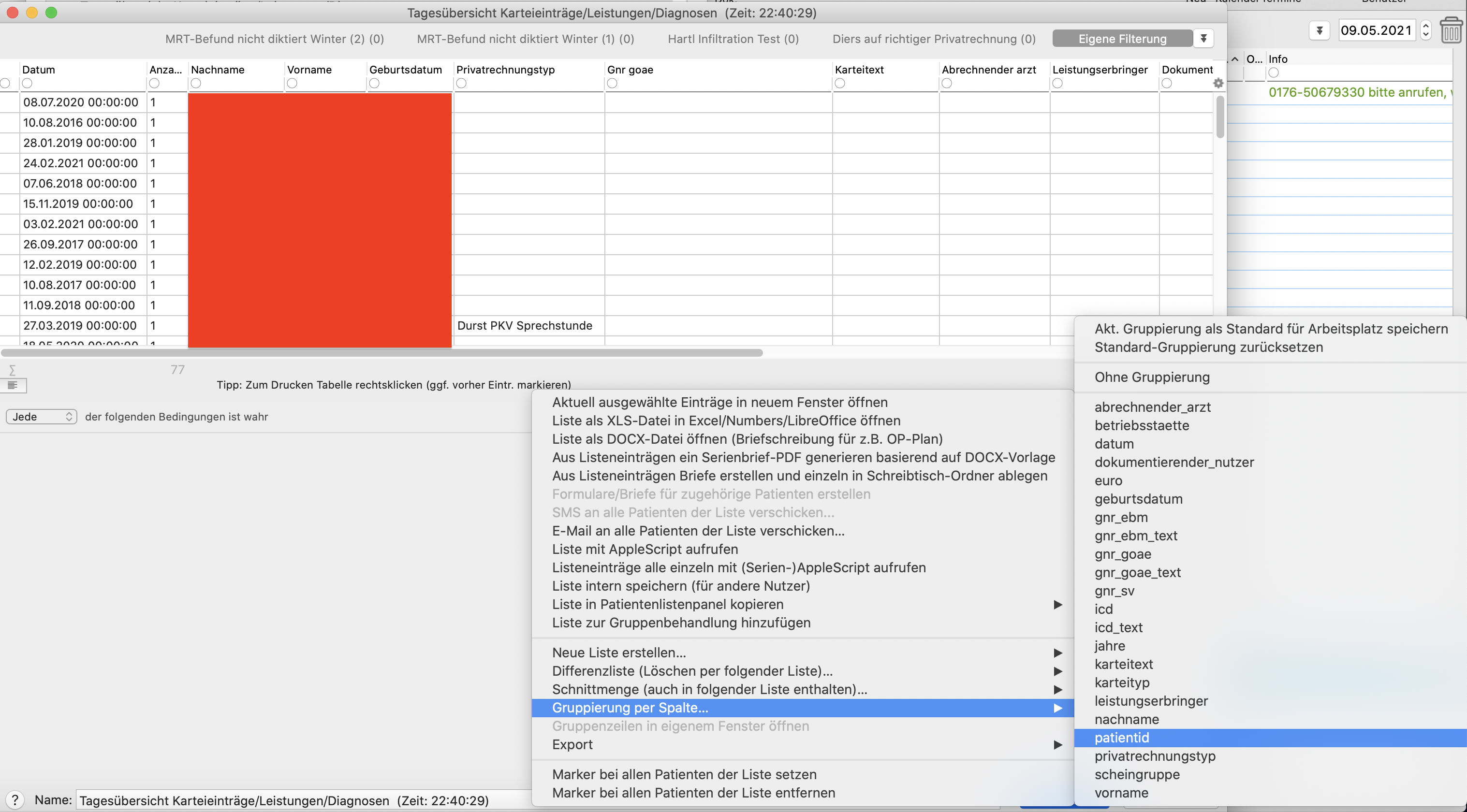Click the horizontal scrollbar under the table

pos(381,352)
